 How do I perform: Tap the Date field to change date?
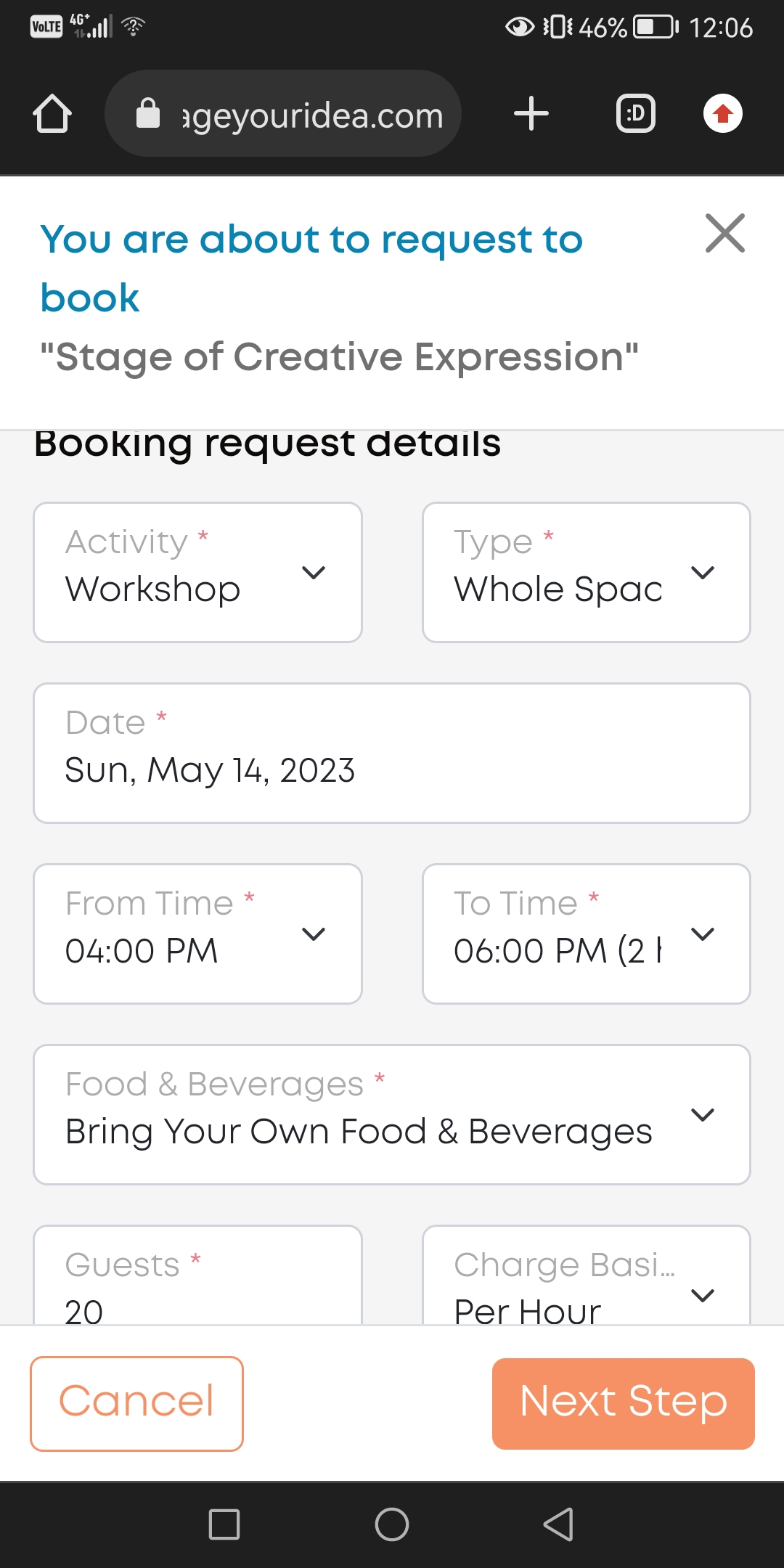coord(392,753)
